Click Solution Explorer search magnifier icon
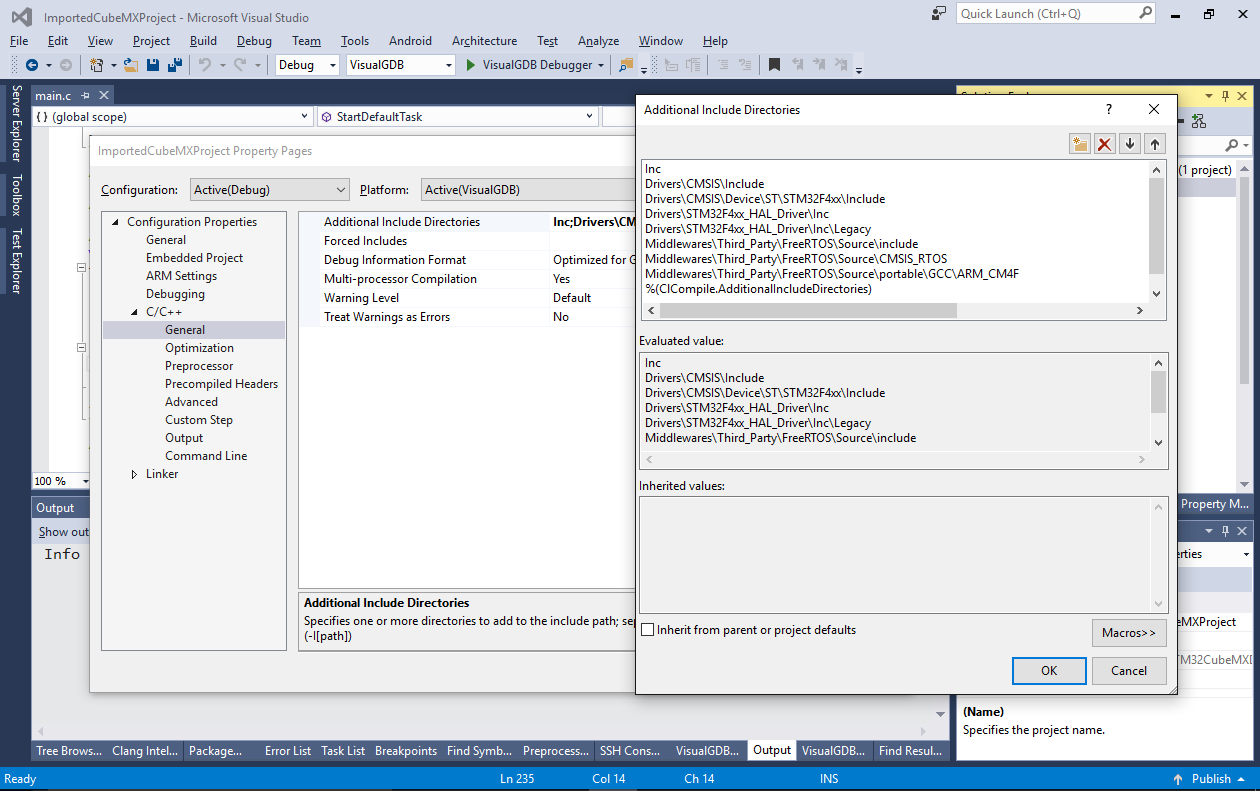The width and height of the screenshot is (1260, 791). point(1231,145)
